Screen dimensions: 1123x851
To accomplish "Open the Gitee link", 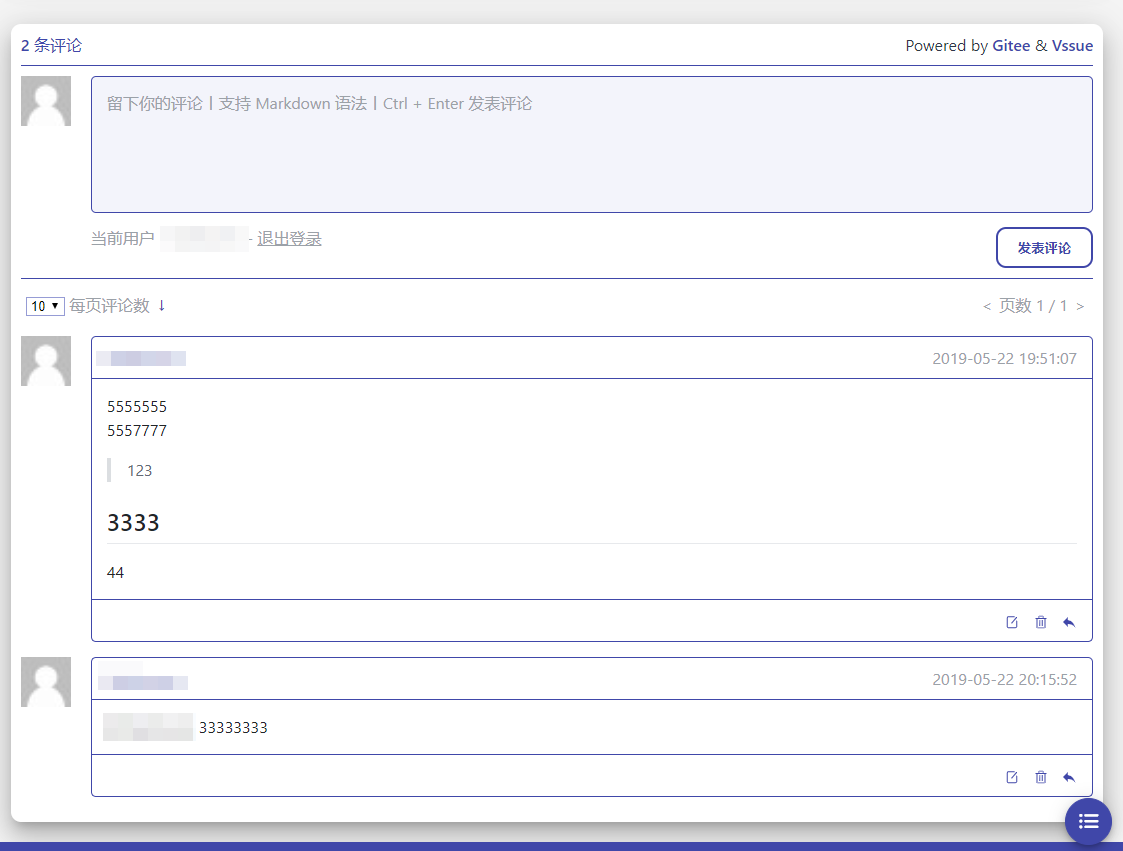I will tap(1011, 46).
